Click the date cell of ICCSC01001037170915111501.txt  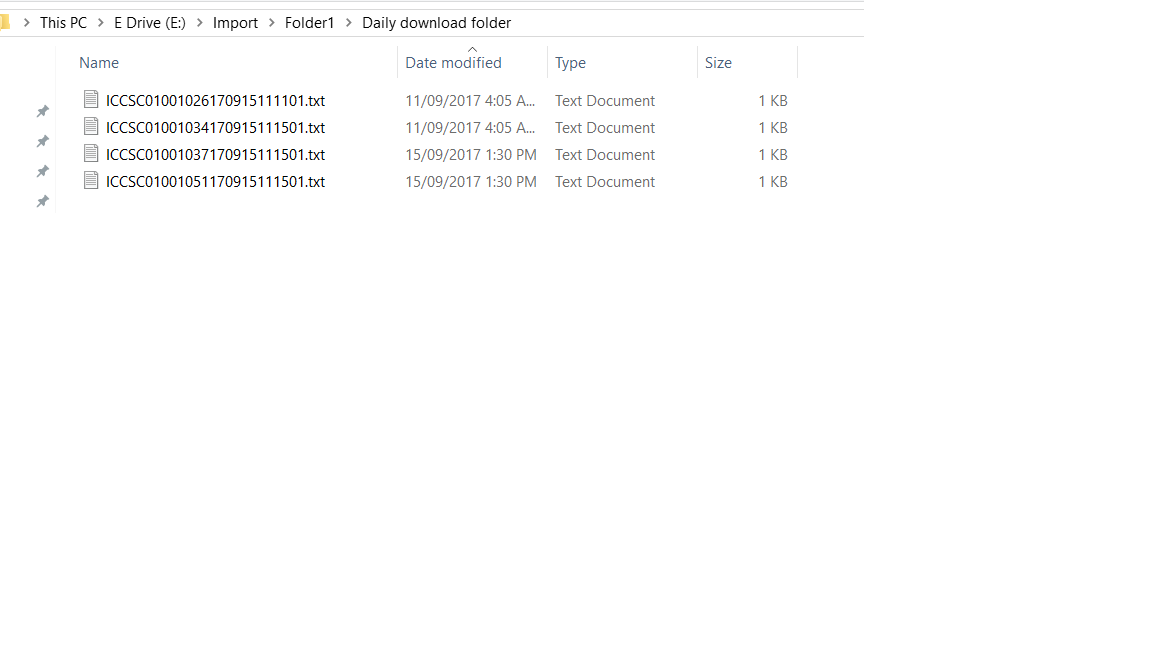click(471, 155)
